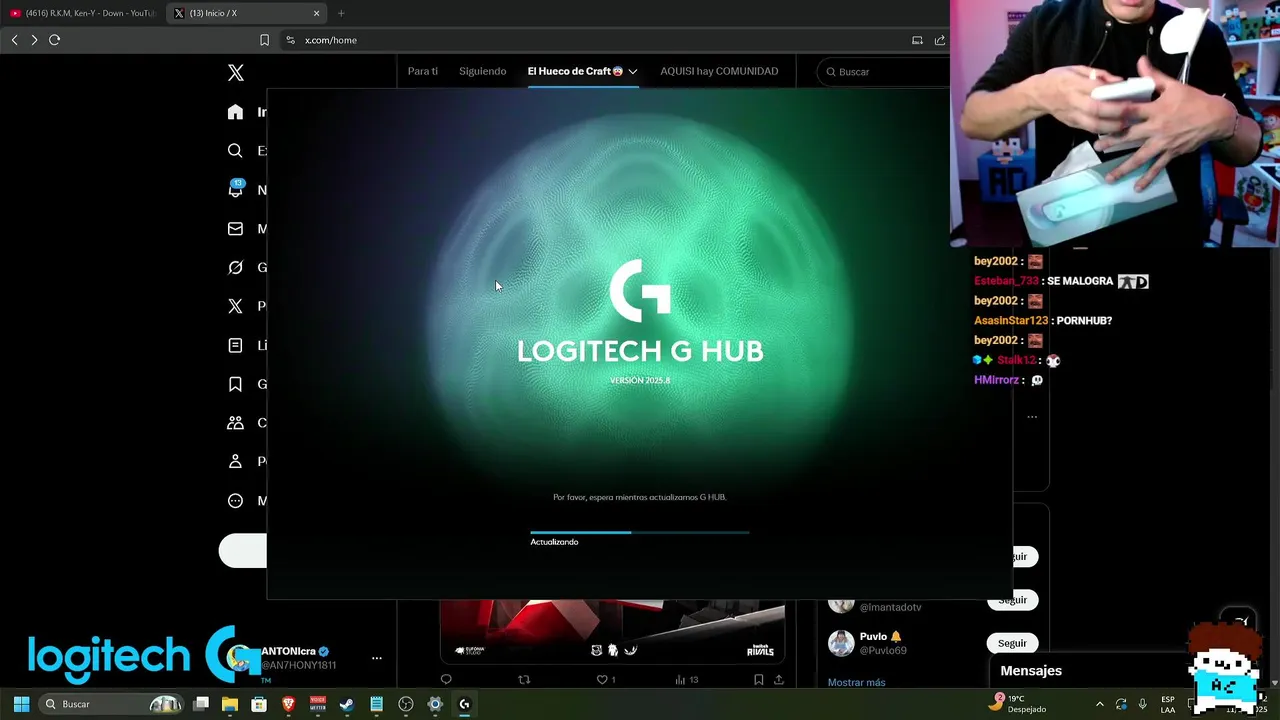The image size is (1280, 720).
Task: Switch to Siguiendo tab
Action: click(x=482, y=72)
